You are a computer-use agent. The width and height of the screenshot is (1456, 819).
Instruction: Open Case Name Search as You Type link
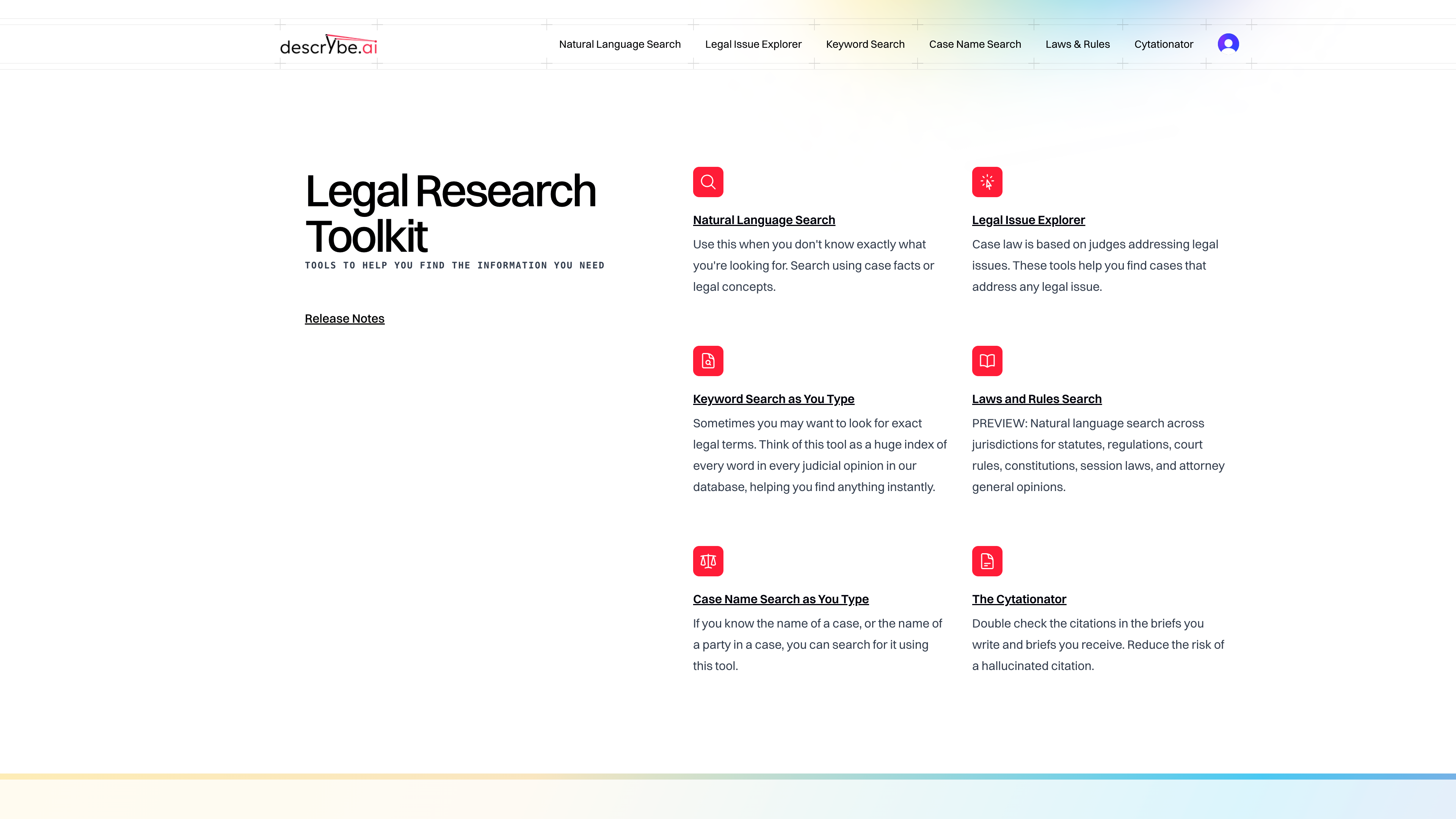click(x=780, y=599)
